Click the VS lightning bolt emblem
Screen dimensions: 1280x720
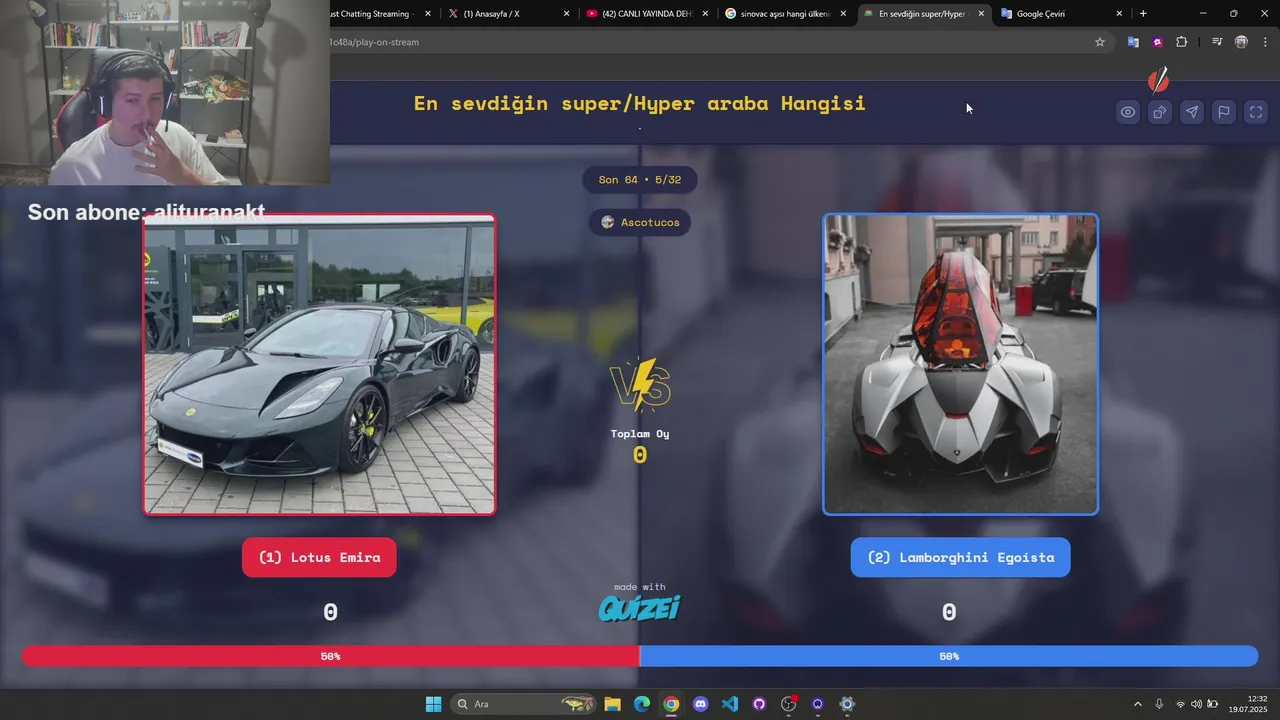click(x=640, y=386)
